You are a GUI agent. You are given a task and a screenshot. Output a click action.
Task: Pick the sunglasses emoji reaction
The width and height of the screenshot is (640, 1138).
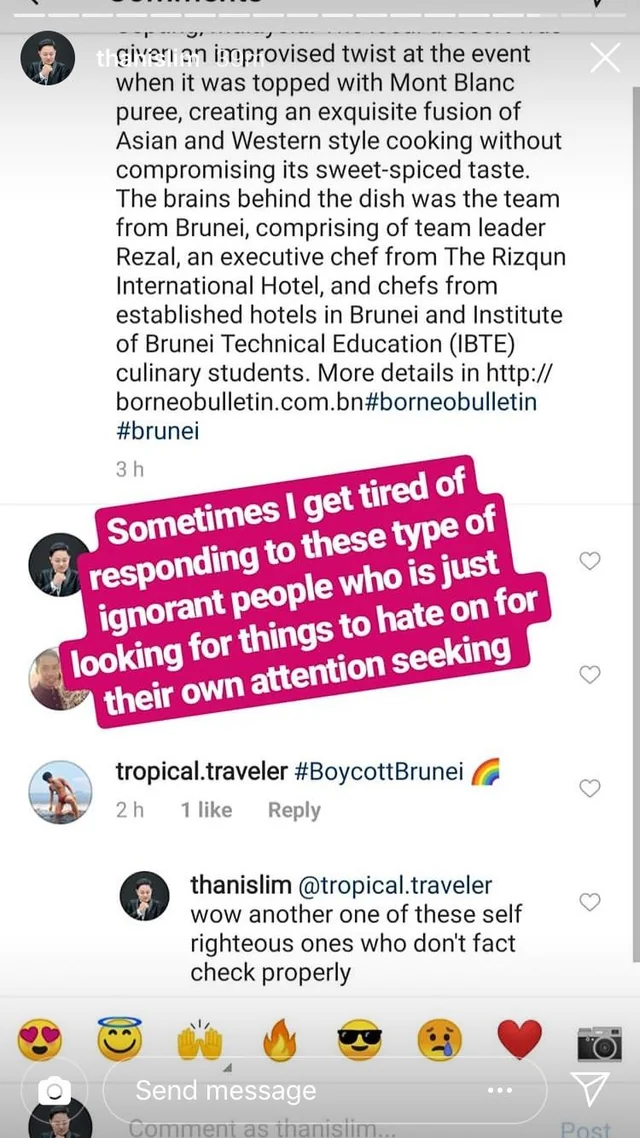pyautogui.click(x=360, y=1040)
